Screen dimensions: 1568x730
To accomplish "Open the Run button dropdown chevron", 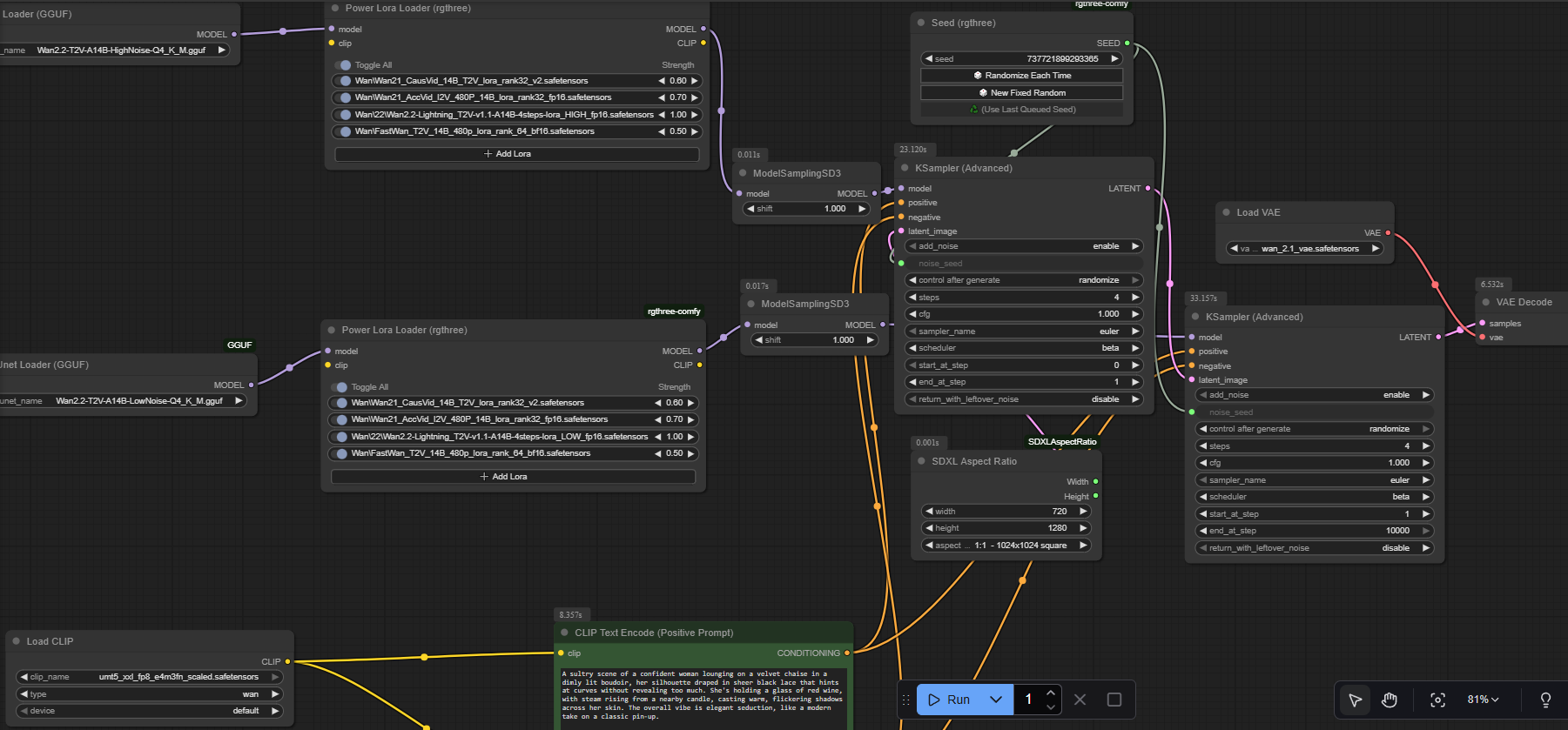I will 996,700.
